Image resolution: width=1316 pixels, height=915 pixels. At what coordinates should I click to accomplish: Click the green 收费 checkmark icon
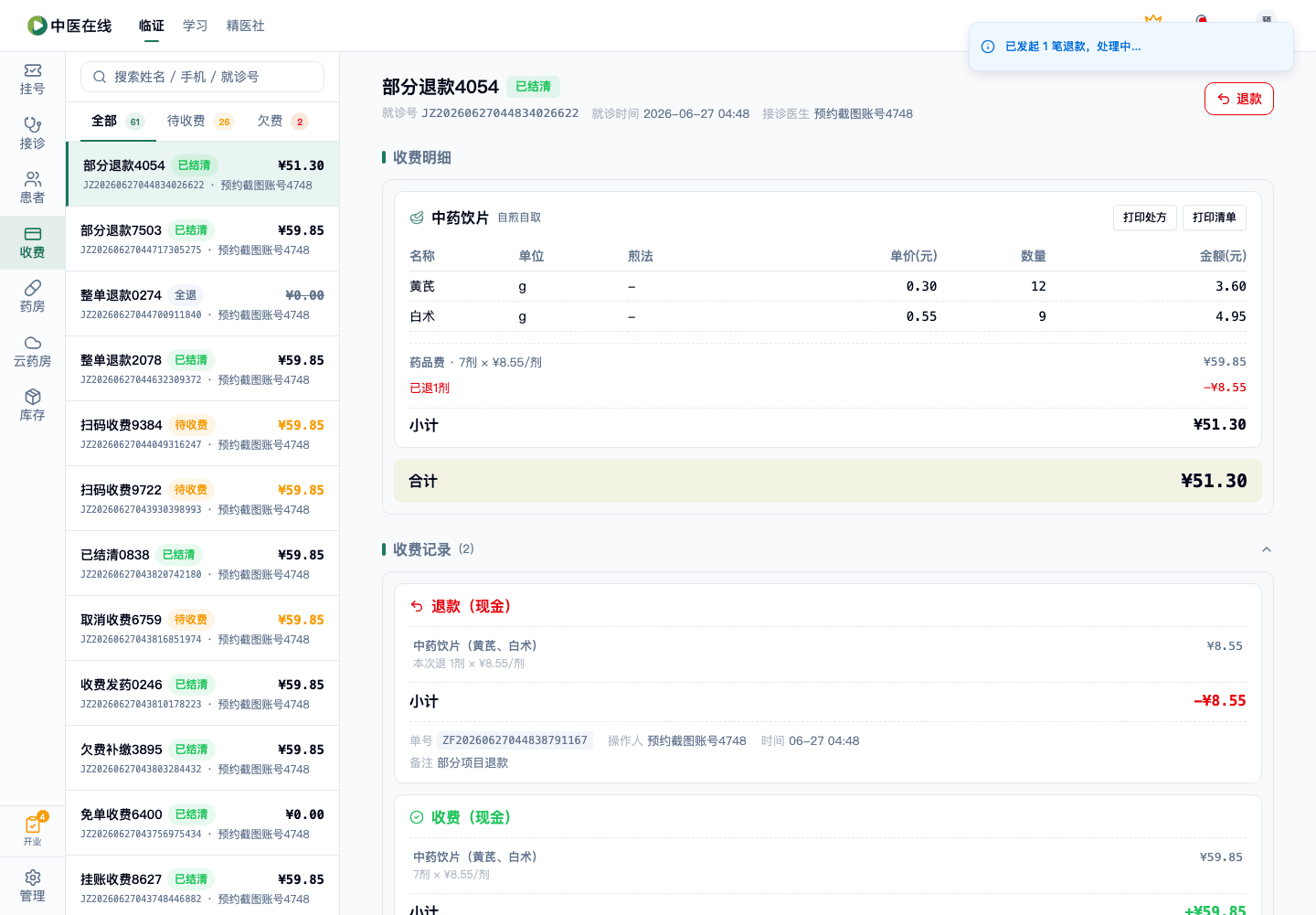tap(417, 817)
